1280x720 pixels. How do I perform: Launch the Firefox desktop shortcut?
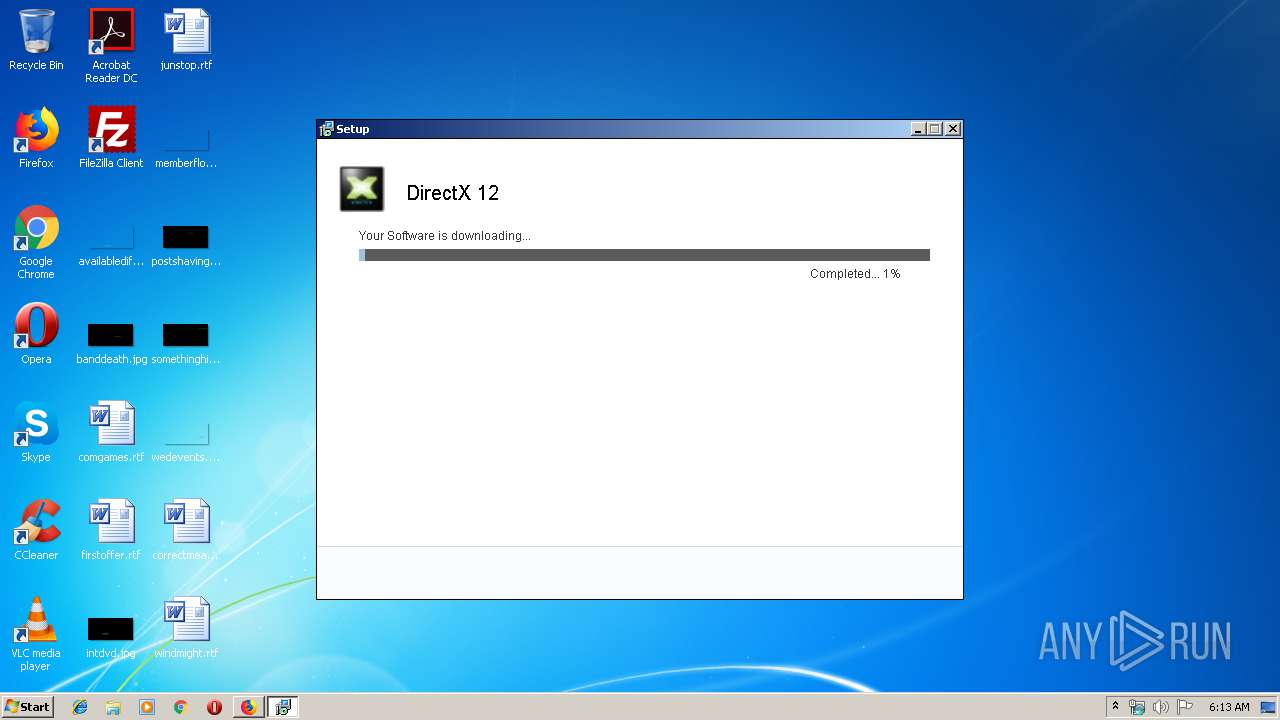36,138
